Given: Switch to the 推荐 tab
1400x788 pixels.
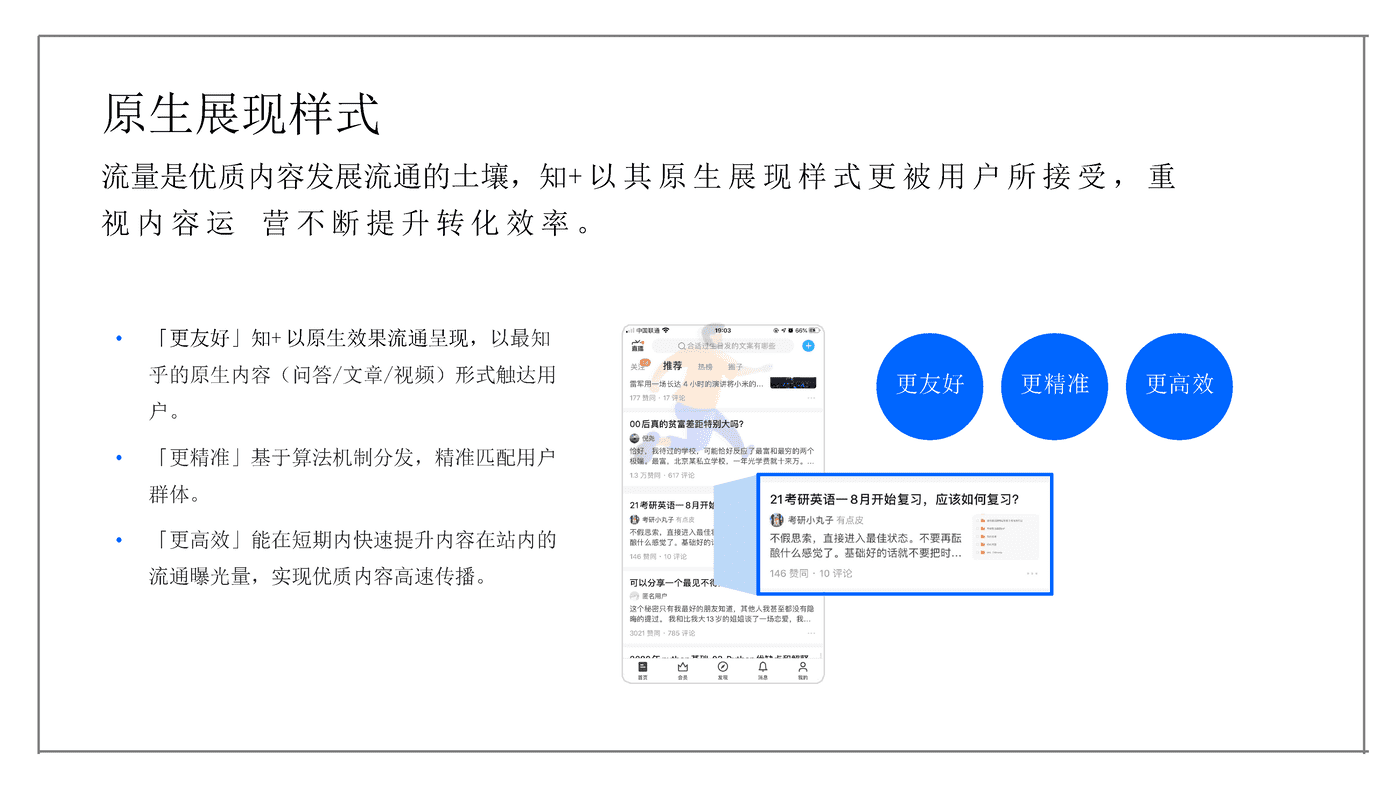Looking at the screenshot, I should coord(672,366).
